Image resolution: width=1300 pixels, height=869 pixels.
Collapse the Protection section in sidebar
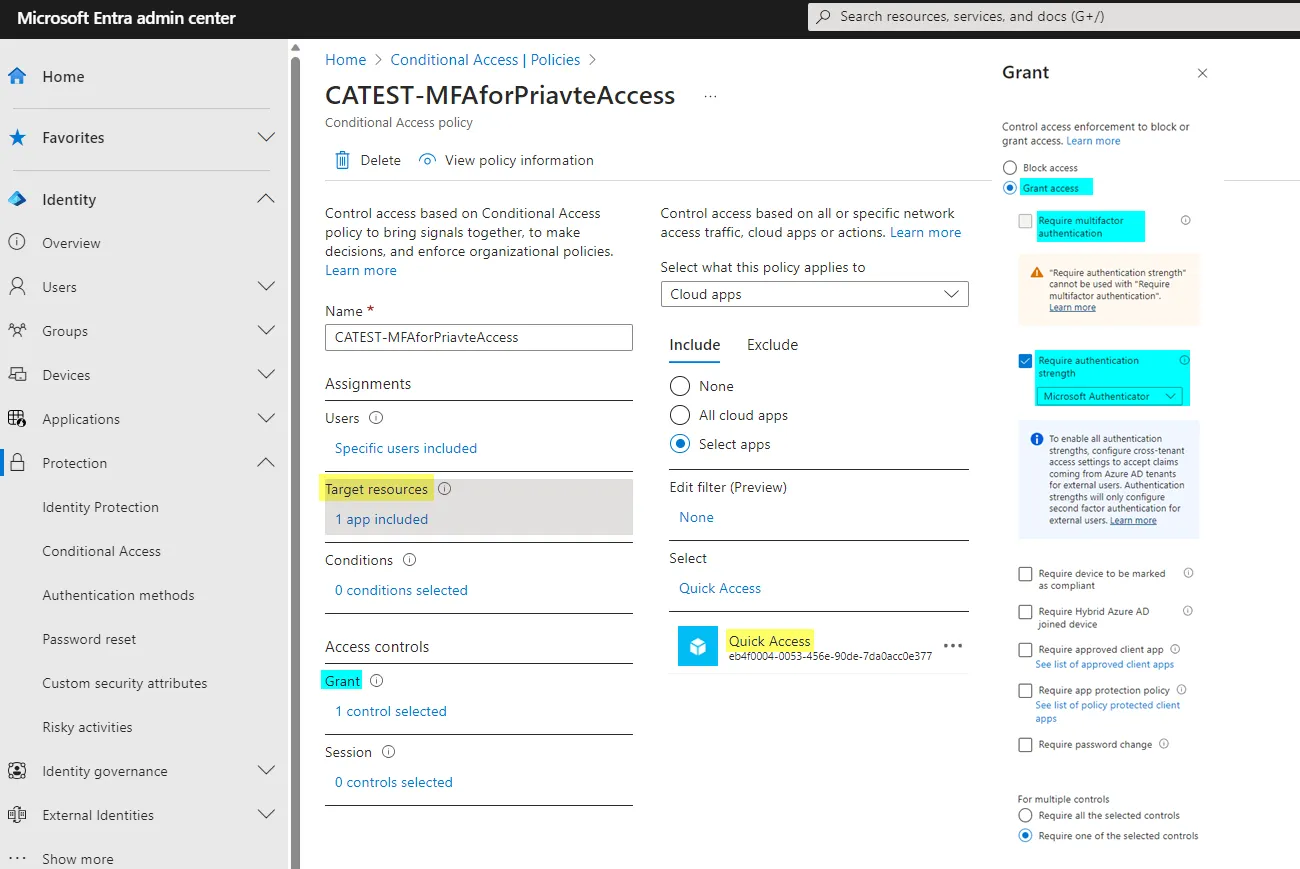click(x=266, y=463)
